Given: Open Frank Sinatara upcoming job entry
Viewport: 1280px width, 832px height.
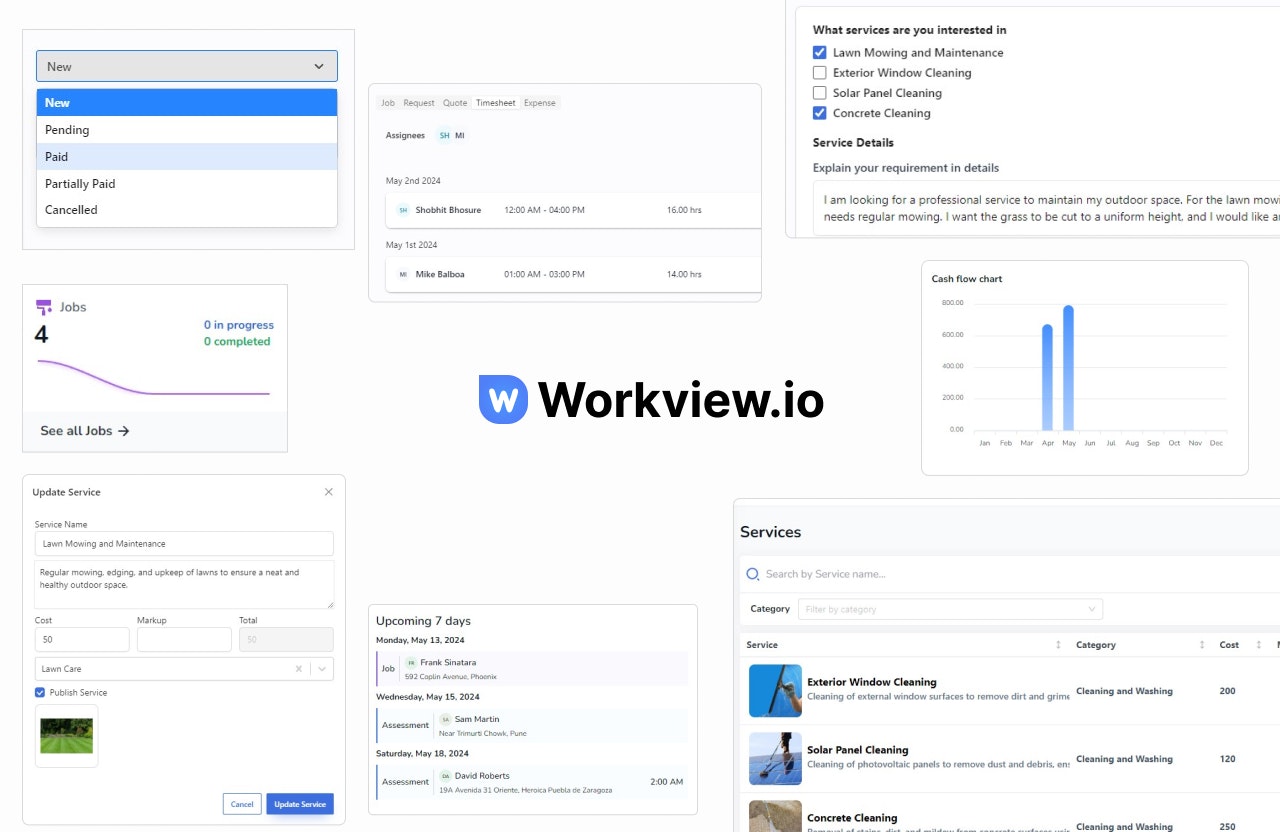Looking at the screenshot, I should tap(532, 668).
